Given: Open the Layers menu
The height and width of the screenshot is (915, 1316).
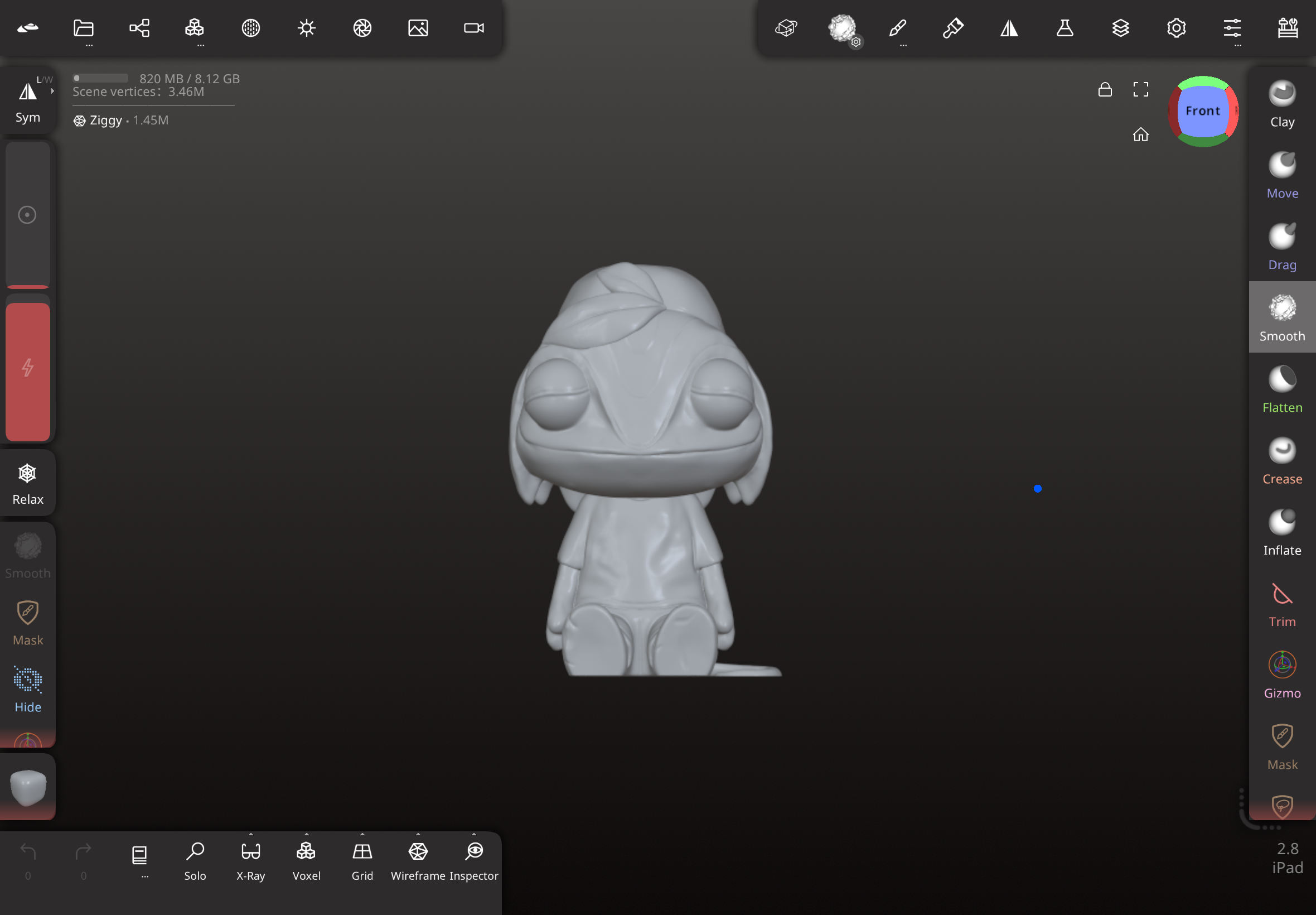Looking at the screenshot, I should (1120, 28).
